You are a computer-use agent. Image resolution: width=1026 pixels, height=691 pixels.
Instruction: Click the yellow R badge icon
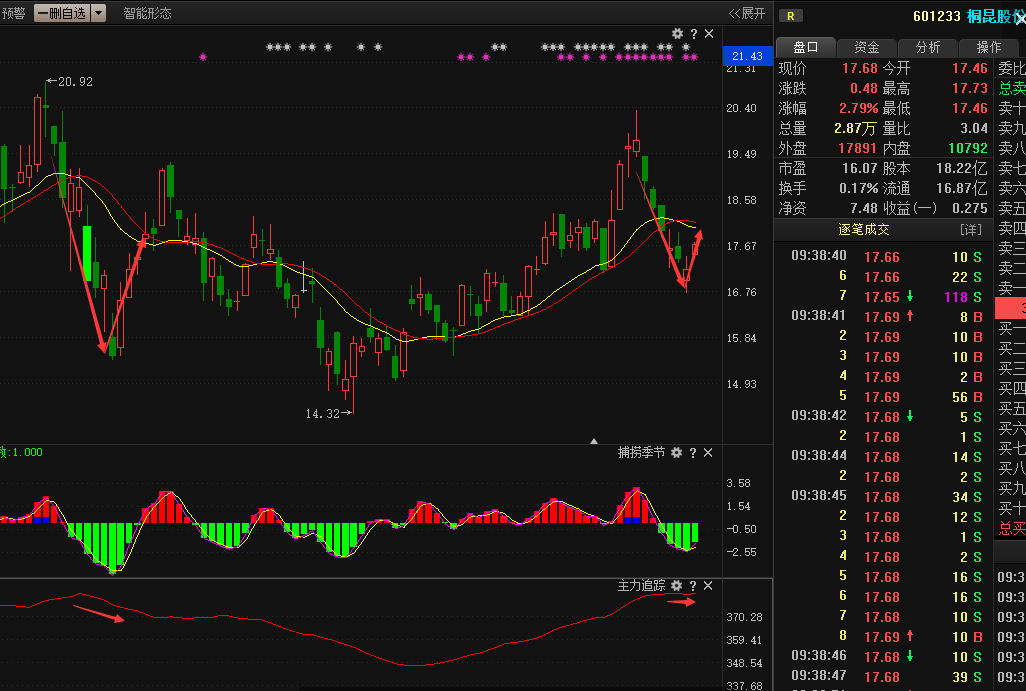click(791, 15)
